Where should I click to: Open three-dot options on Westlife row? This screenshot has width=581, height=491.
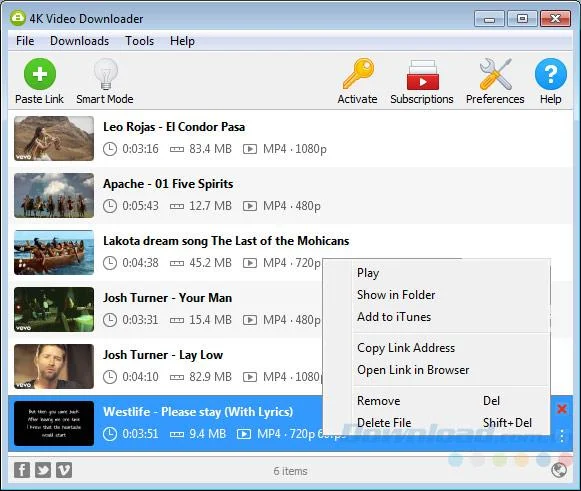pyautogui.click(x=562, y=436)
